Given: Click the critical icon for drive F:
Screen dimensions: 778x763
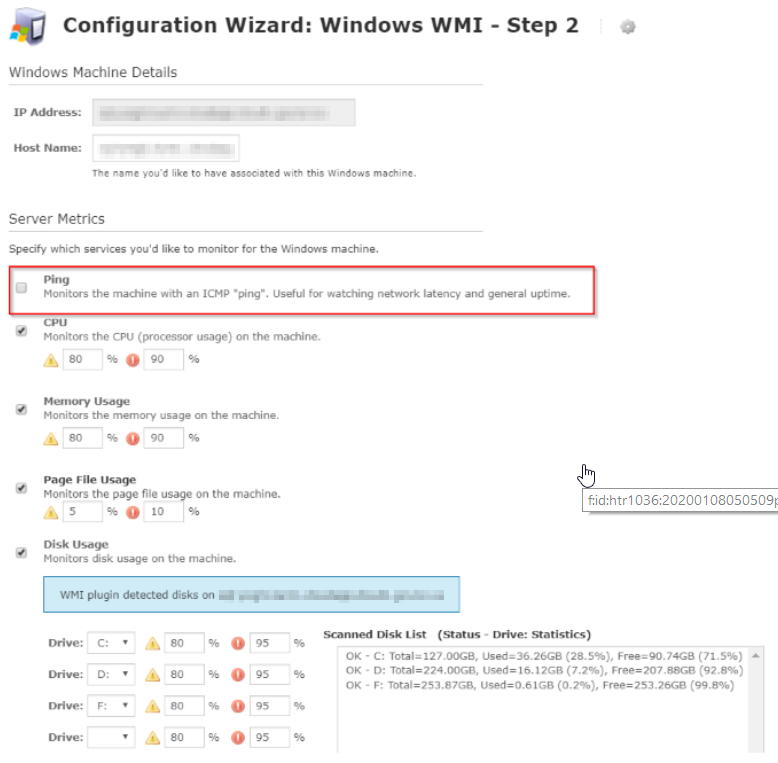Looking at the screenshot, I should (x=238, y=706).
